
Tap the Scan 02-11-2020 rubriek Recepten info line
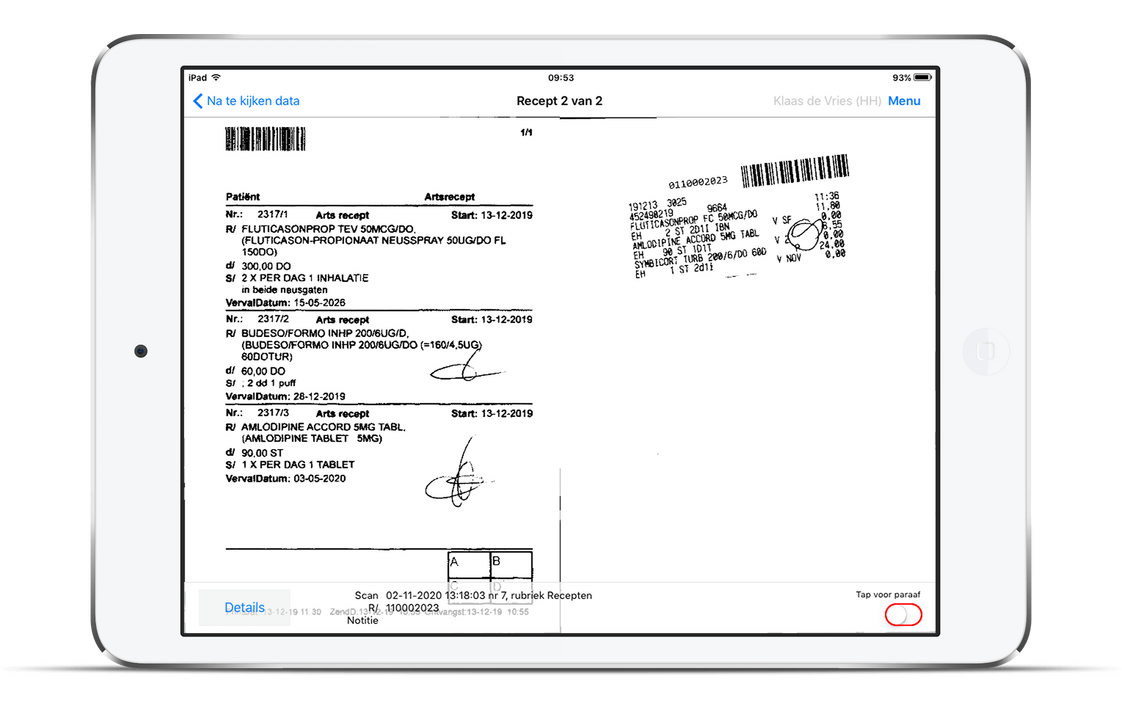[x=473, y=595]
